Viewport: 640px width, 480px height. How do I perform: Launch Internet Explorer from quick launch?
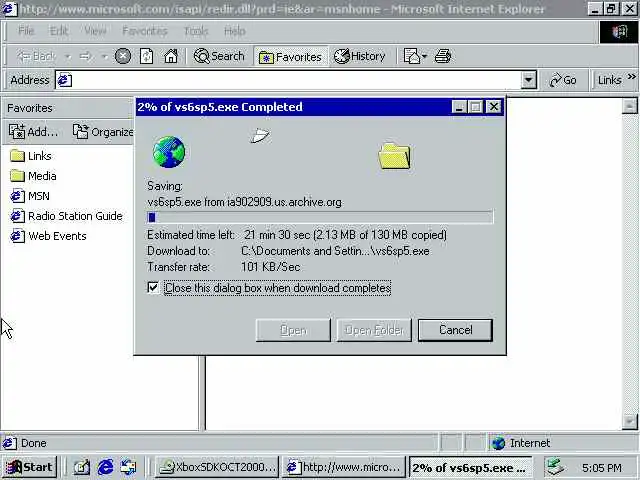click(x=105, y=467)
